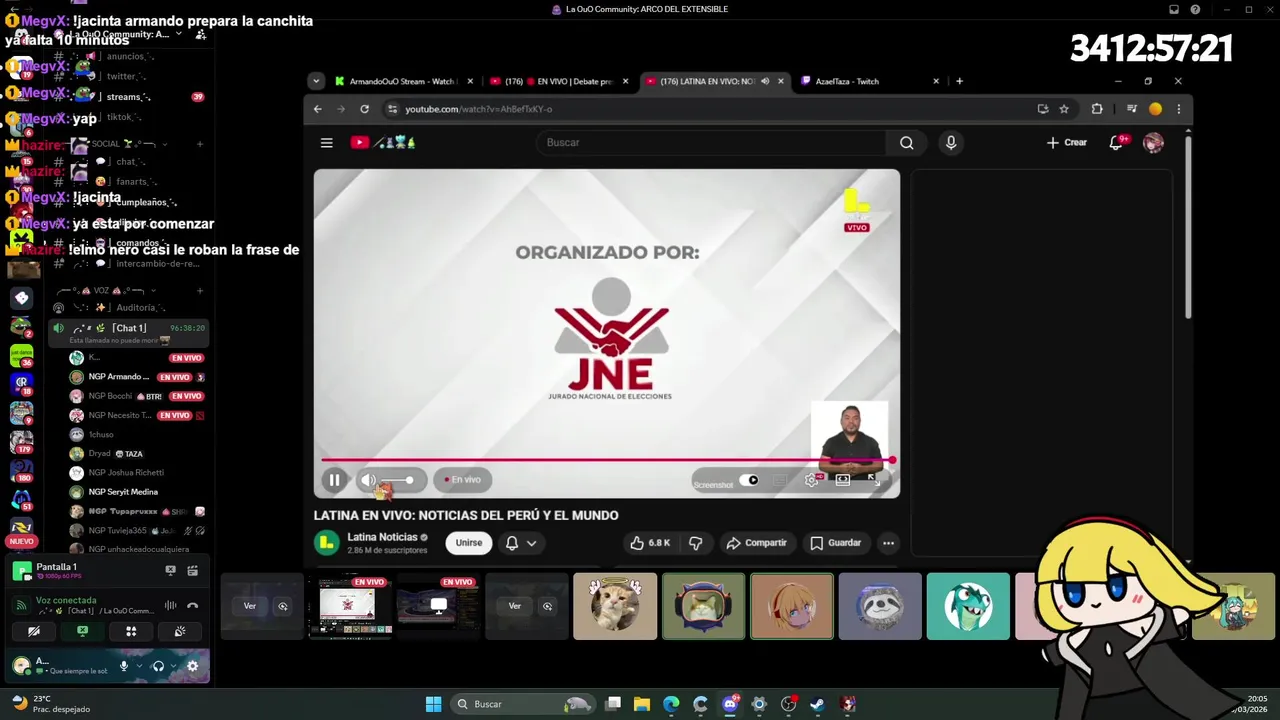Expand the browser tab search dropdown

pyautogui.click(x=316, y=81)
